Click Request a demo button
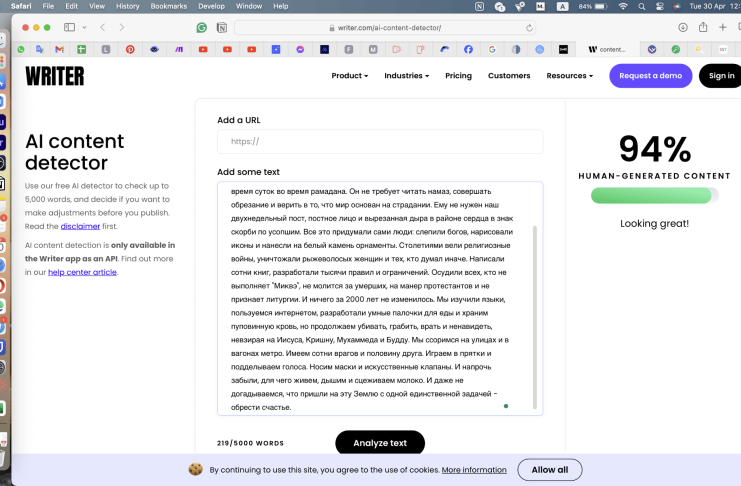Image resolution: width=741 pixels, height=486 pixels. [650, 76]
